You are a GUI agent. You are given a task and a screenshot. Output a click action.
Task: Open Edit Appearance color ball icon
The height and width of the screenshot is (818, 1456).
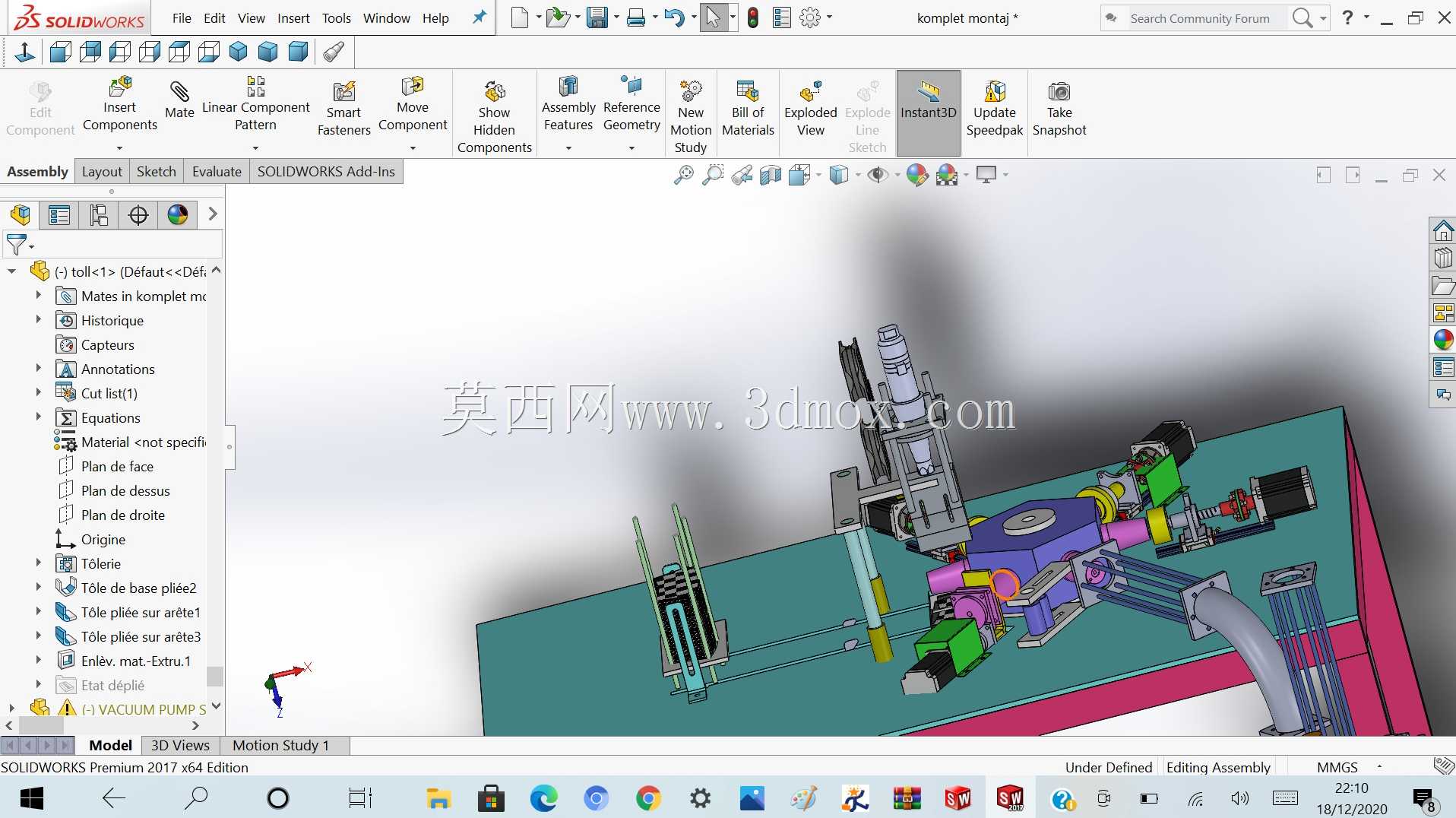[917, 176]
